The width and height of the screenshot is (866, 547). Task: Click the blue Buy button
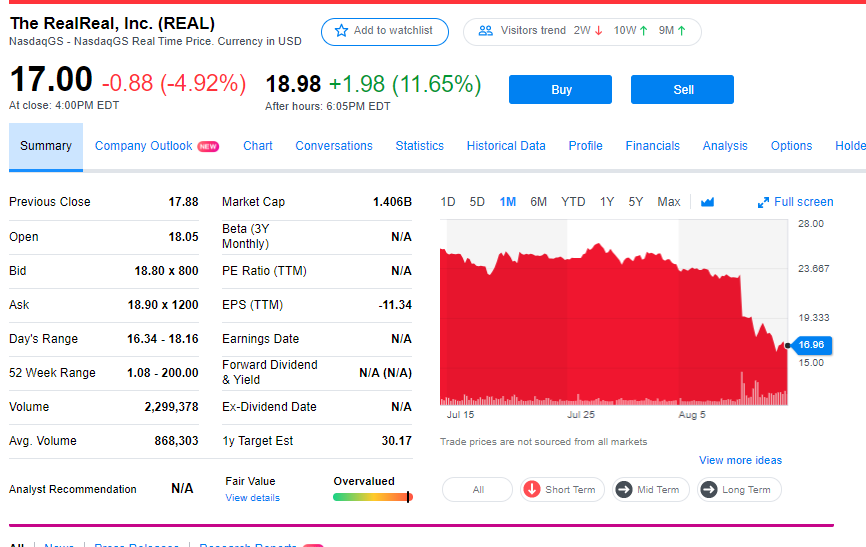click(561, 90)
